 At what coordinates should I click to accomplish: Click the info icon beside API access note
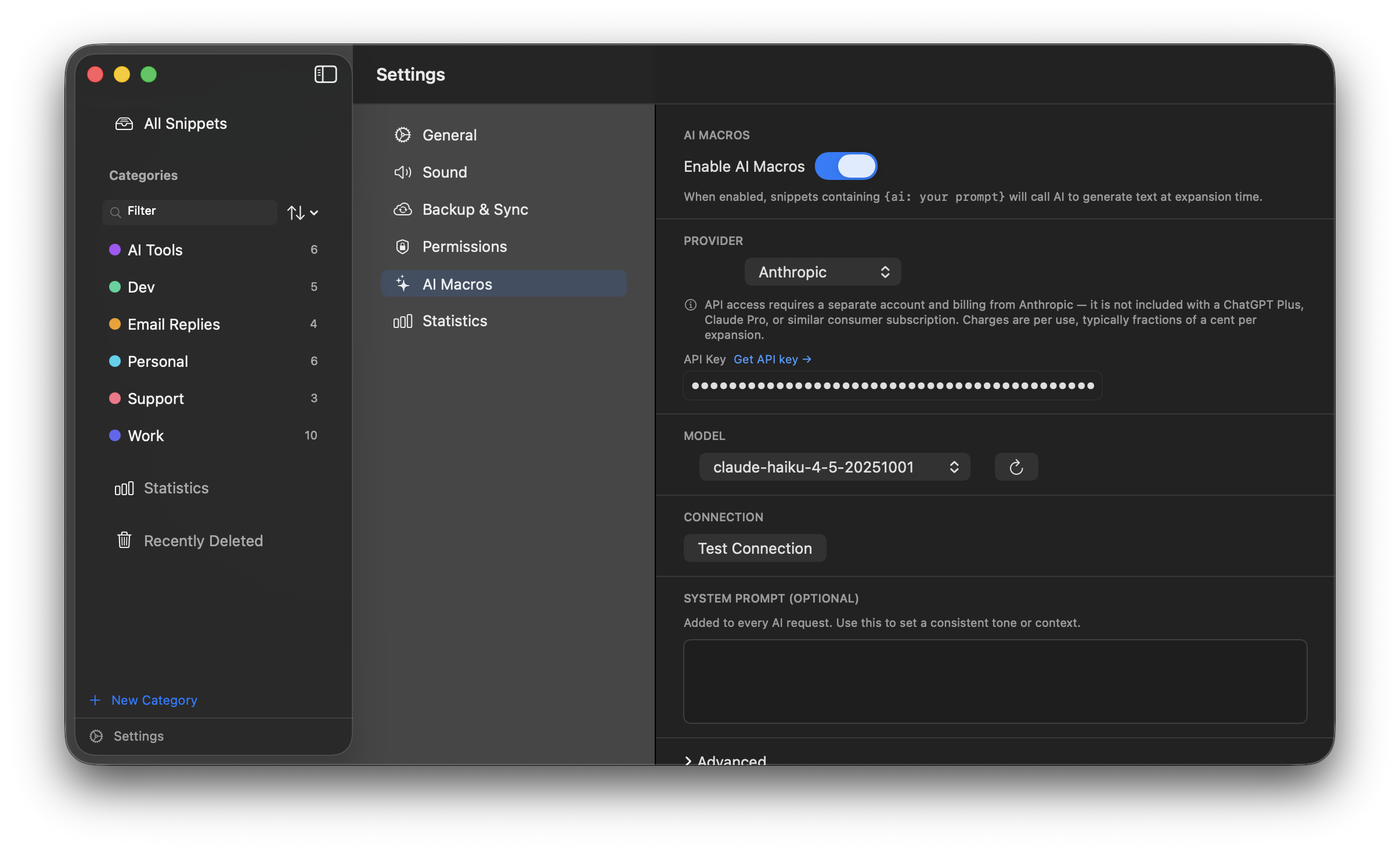pos(691,305)
